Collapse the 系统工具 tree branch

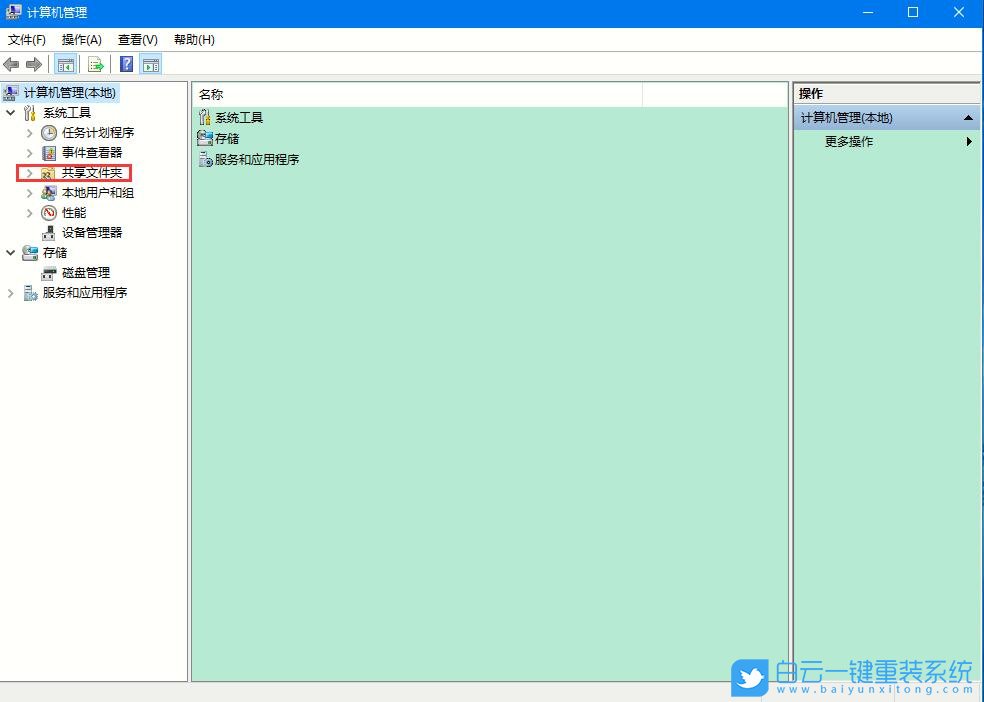tap(10, 112)
